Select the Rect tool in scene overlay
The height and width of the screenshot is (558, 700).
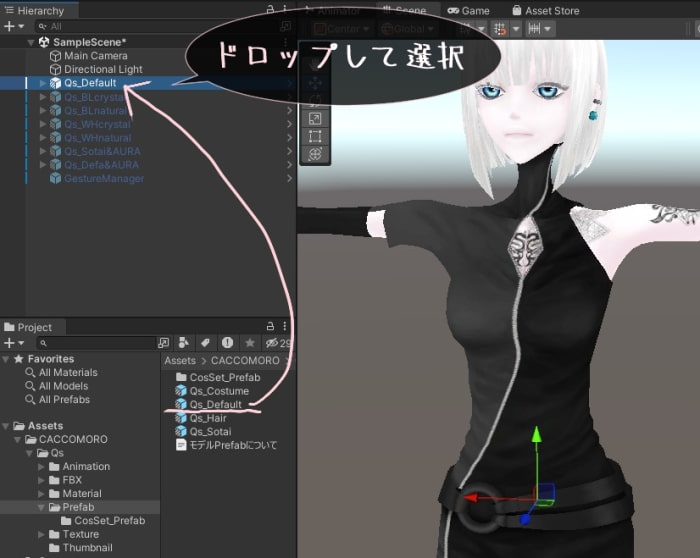point(315,136)
